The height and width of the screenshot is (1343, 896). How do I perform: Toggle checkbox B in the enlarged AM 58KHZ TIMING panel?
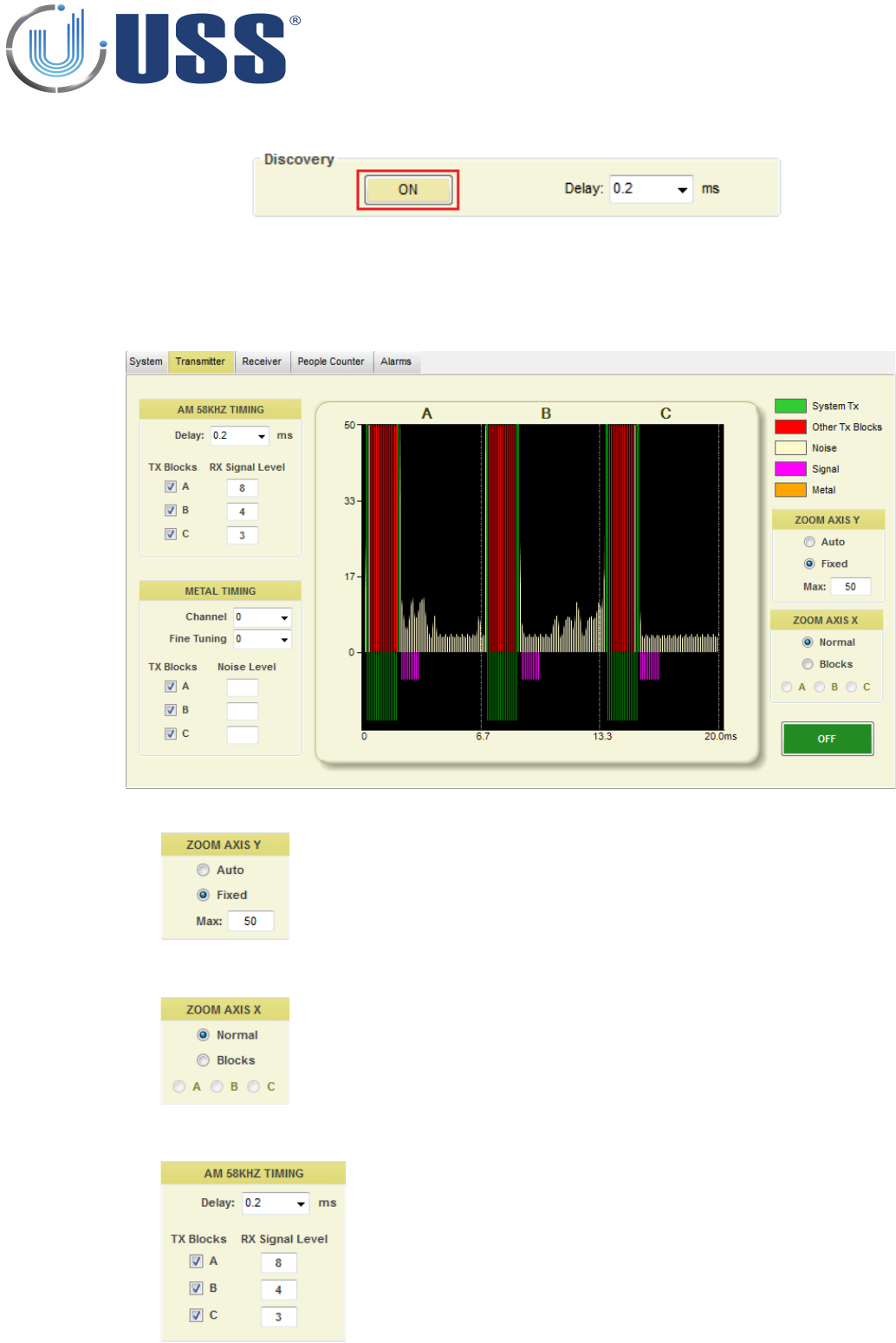(x=197, y=1288)
